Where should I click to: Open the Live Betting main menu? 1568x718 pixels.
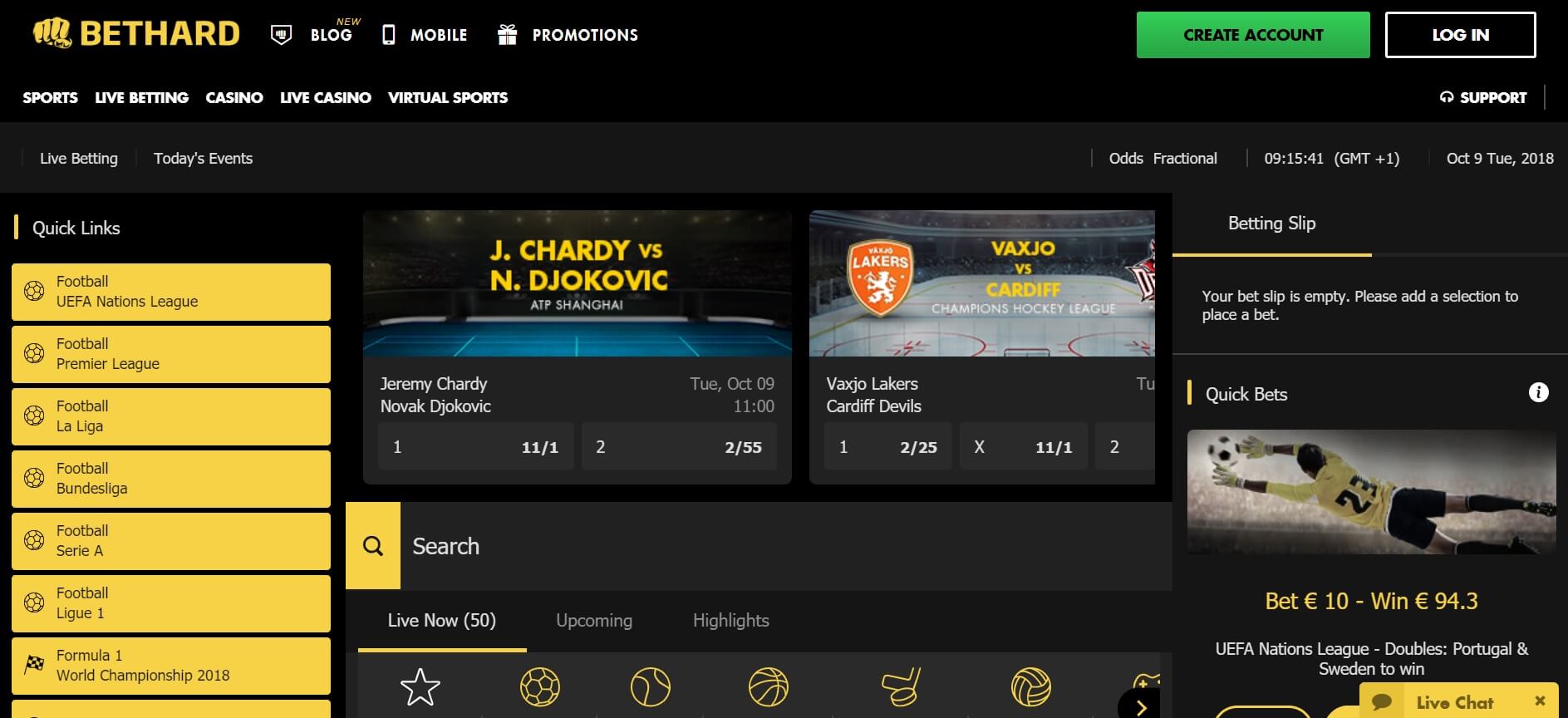pyautogui.click(x=141, y=97)
